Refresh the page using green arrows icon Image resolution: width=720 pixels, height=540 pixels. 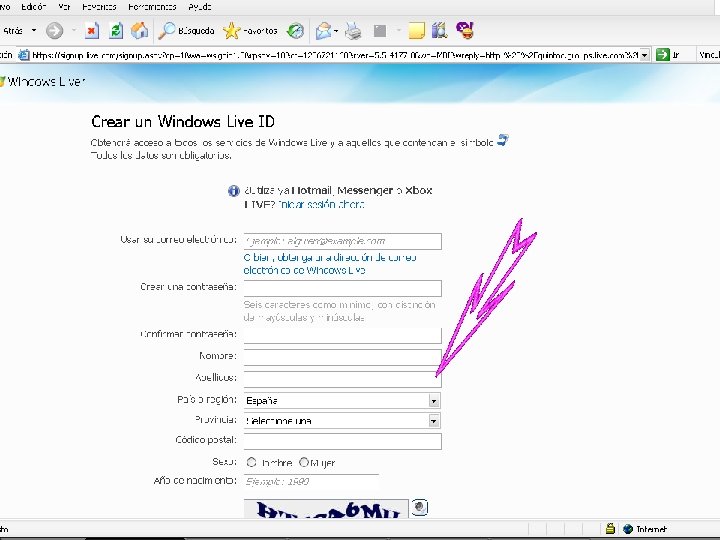pos(116,31)
